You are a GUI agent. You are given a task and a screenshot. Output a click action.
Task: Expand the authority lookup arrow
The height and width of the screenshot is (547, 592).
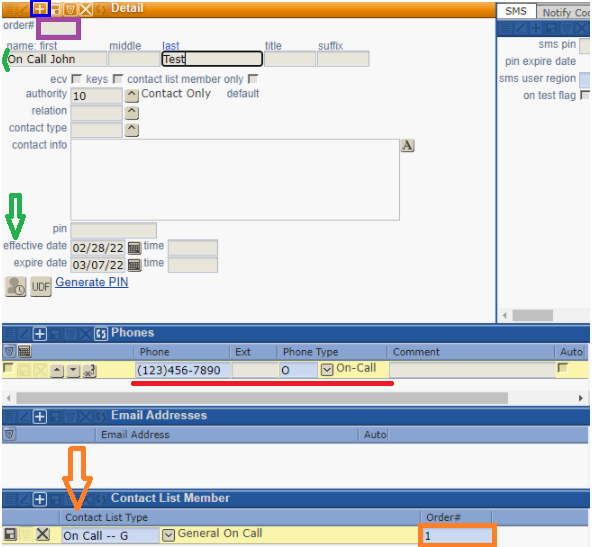(x=131, y=96)
